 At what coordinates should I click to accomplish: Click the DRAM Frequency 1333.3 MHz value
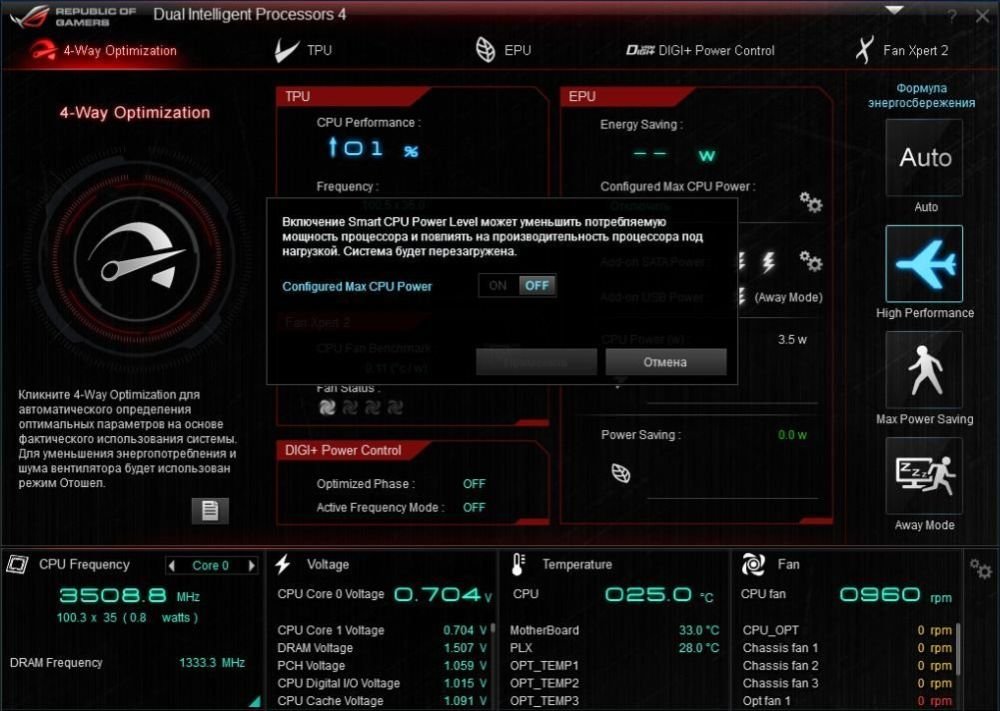[212, 663]
